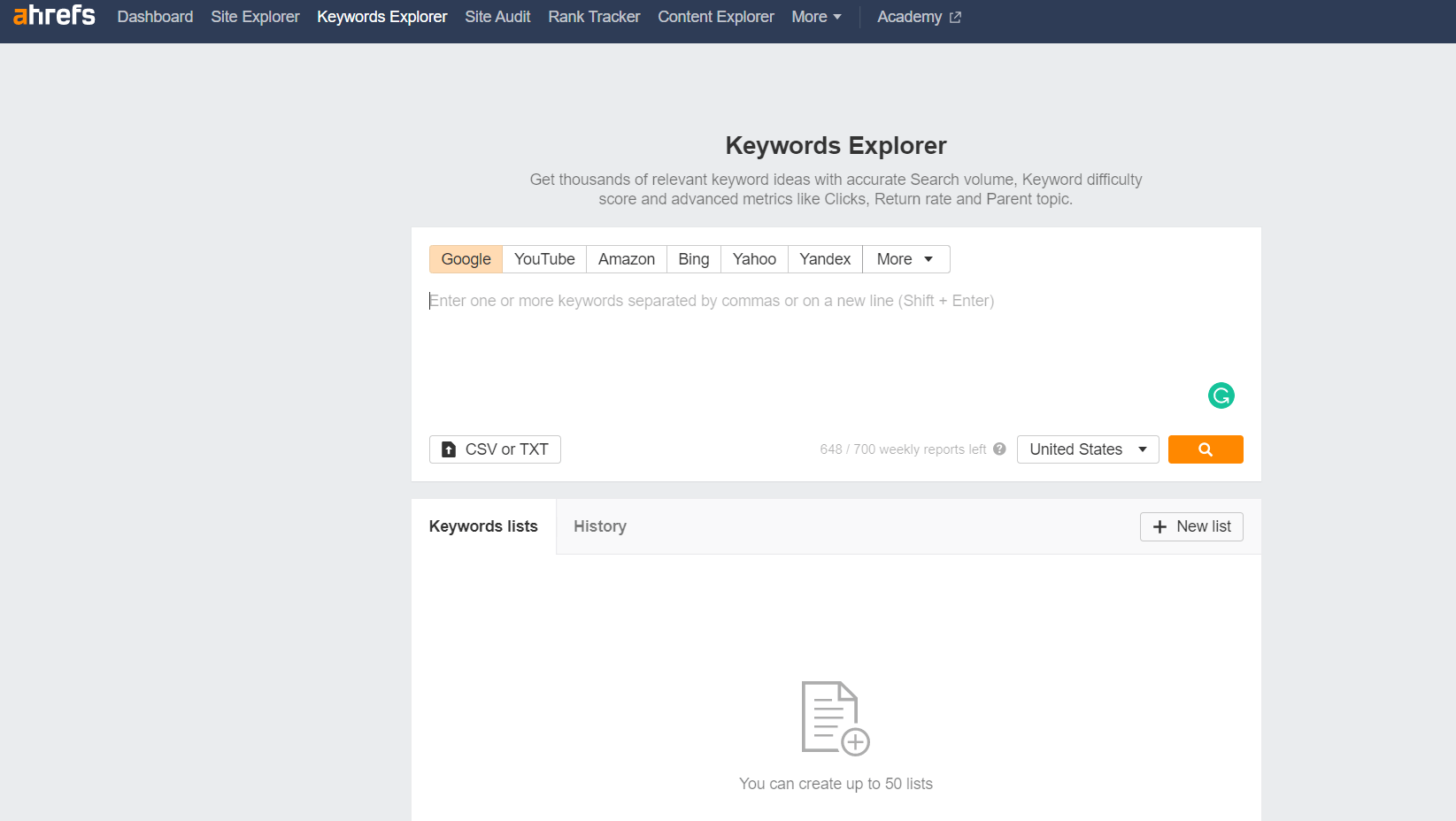Click the ahrefs logo
1456x821 pixels.
53,16
